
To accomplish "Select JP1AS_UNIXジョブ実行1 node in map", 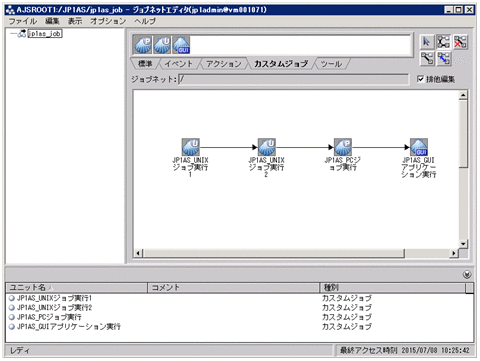I will tap(191, 147).
